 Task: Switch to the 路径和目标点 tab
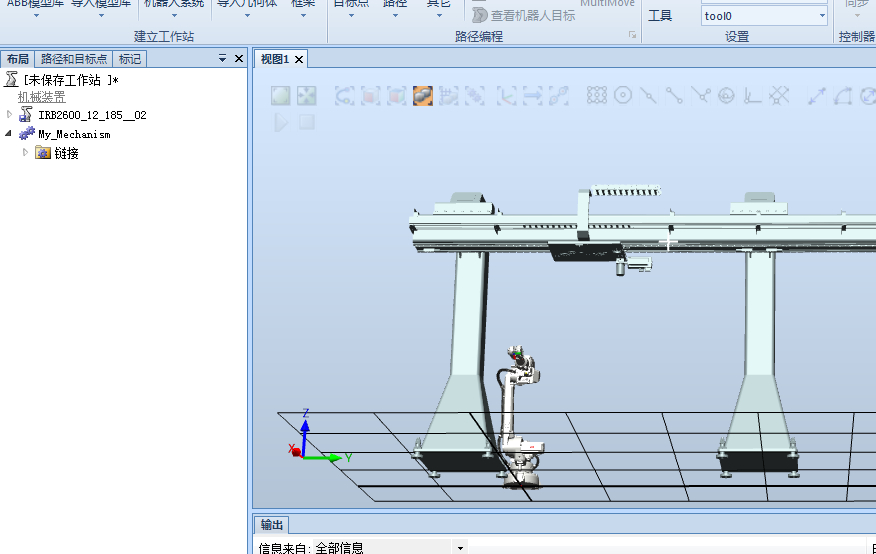point(73,59)
